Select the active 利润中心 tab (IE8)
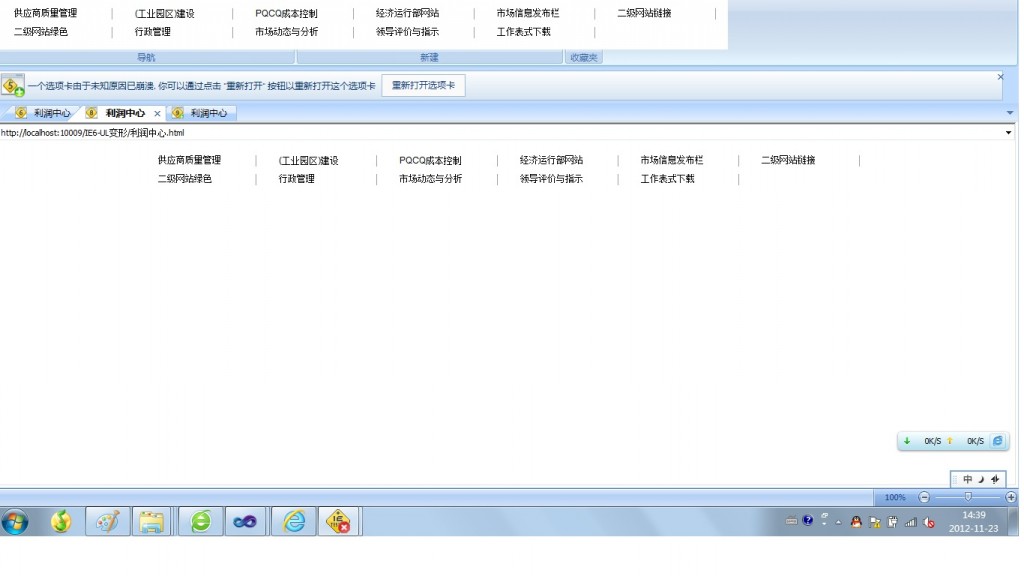1024x576 pixels. (x=122, y=113)
